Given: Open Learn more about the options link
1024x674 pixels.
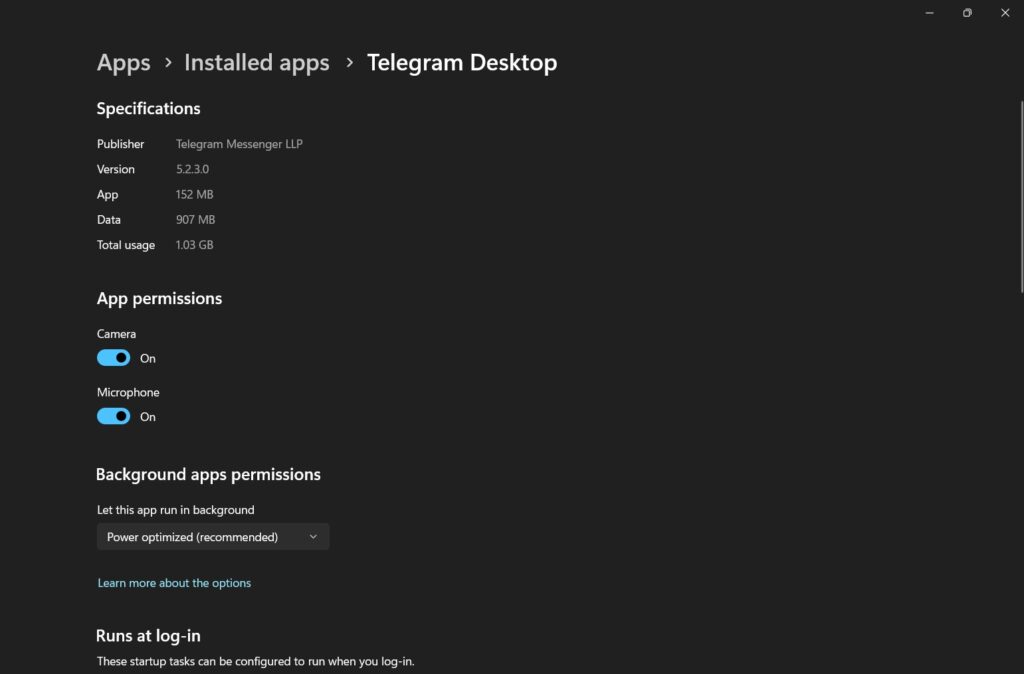Looking at the screenshot, I should coord(174,583).
